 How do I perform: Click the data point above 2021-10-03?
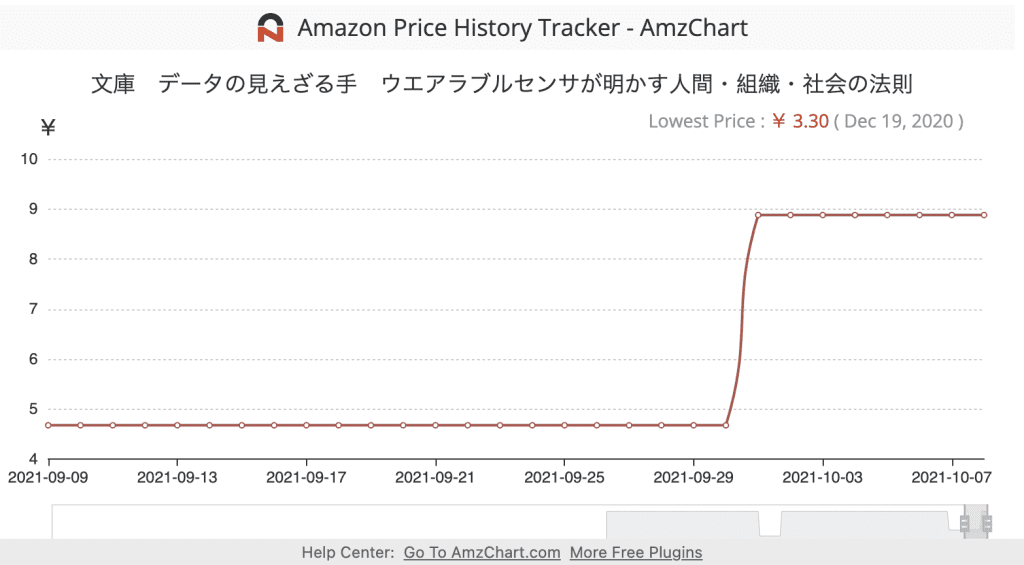point(823,215)
